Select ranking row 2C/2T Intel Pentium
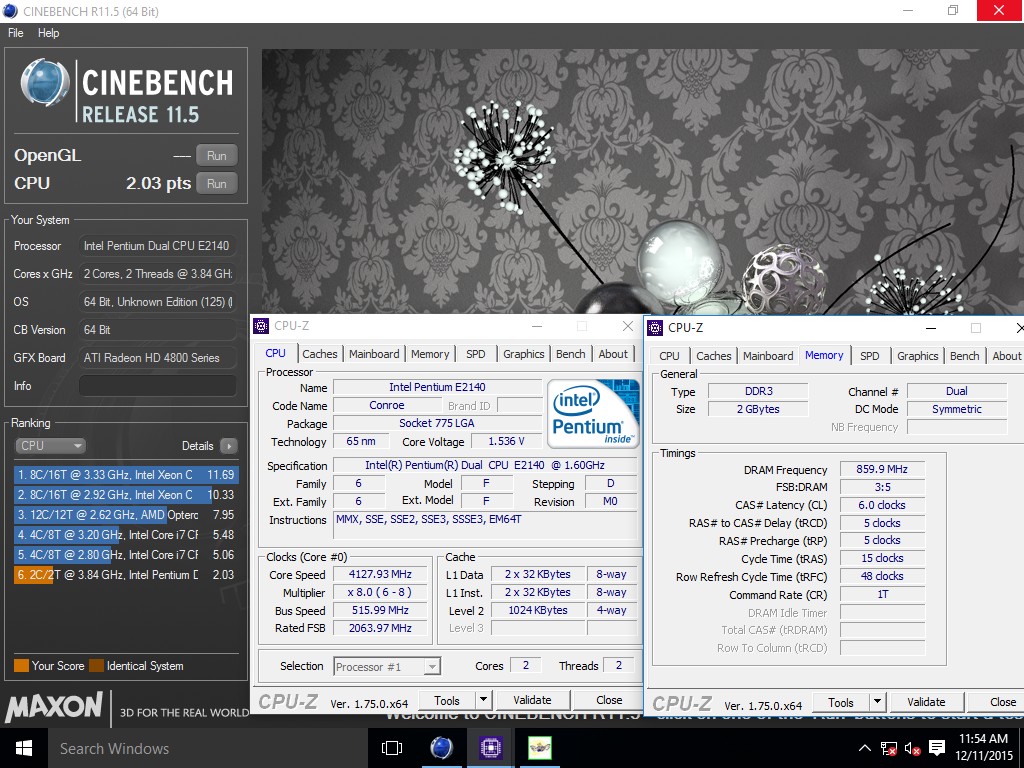The image size is (1024, 768). coord(126,575)
